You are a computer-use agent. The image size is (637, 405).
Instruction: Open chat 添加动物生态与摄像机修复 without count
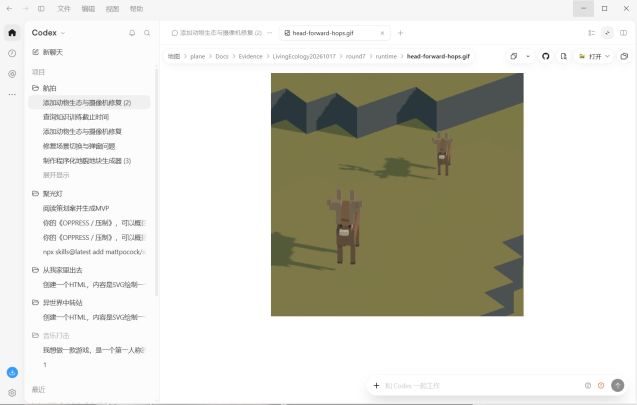(89, 132)
